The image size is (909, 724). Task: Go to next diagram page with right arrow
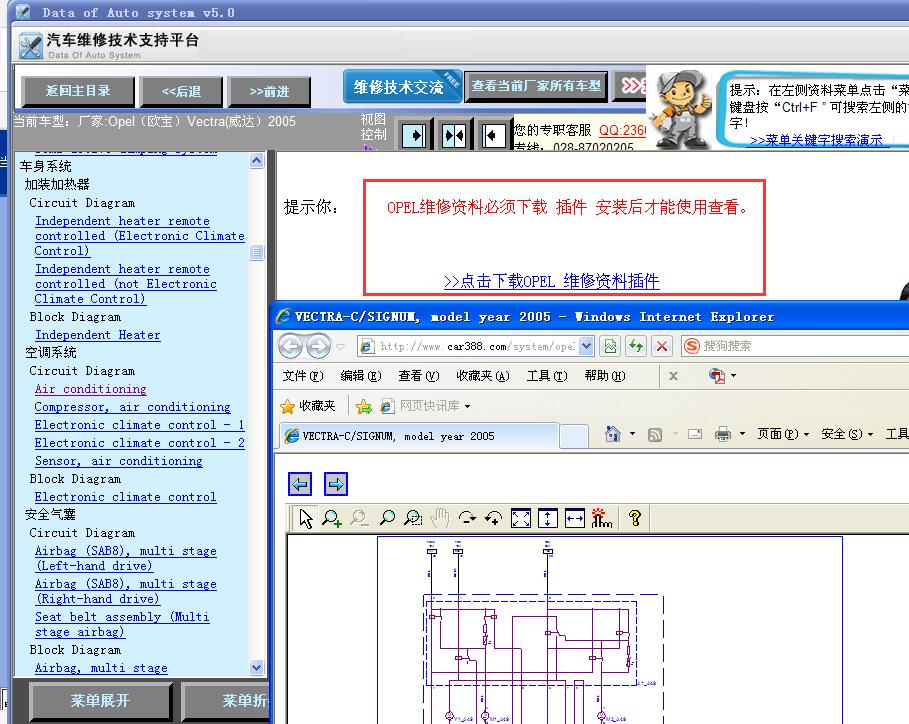point(336,484)
